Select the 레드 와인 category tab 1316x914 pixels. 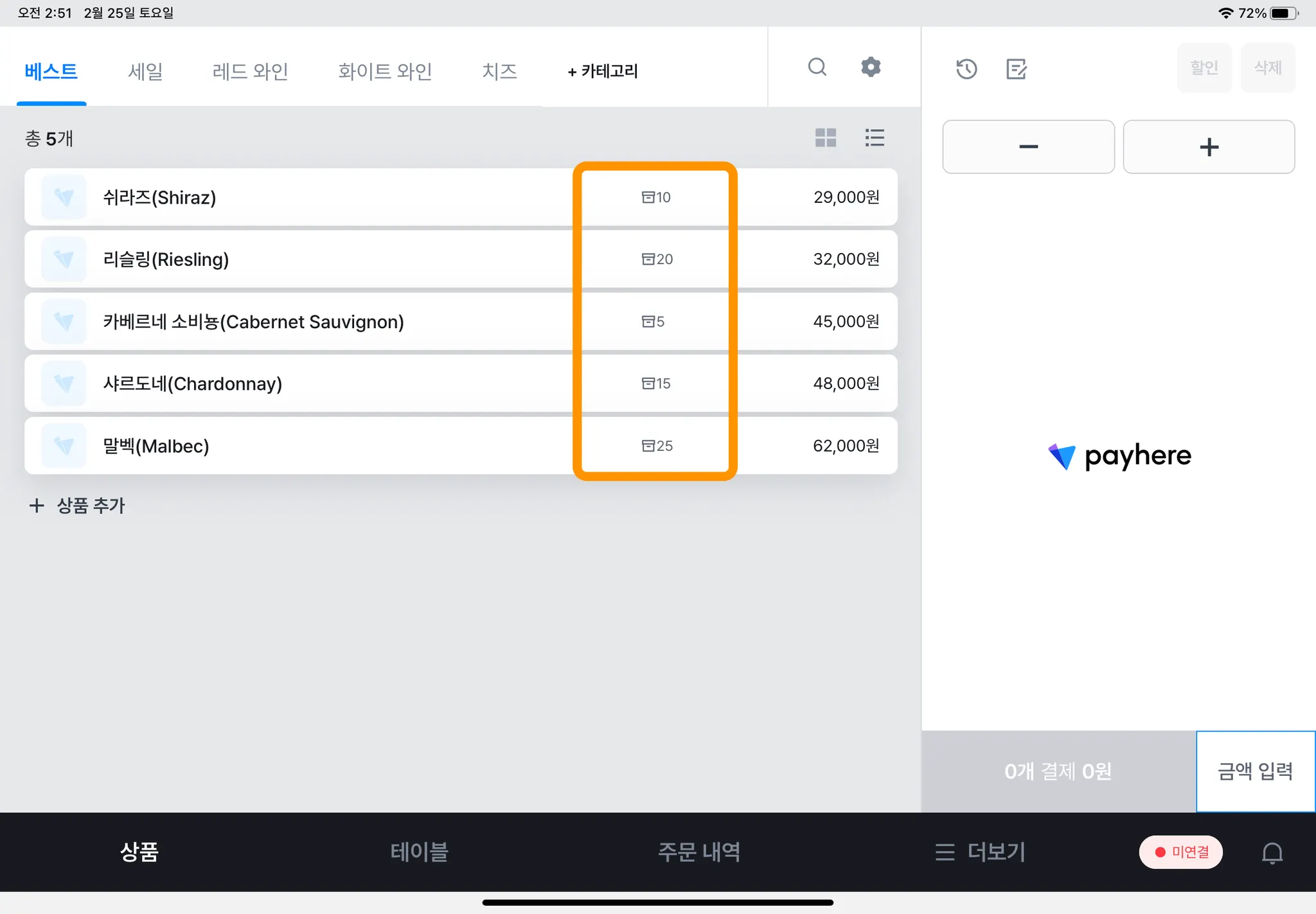tap(250, 71)
